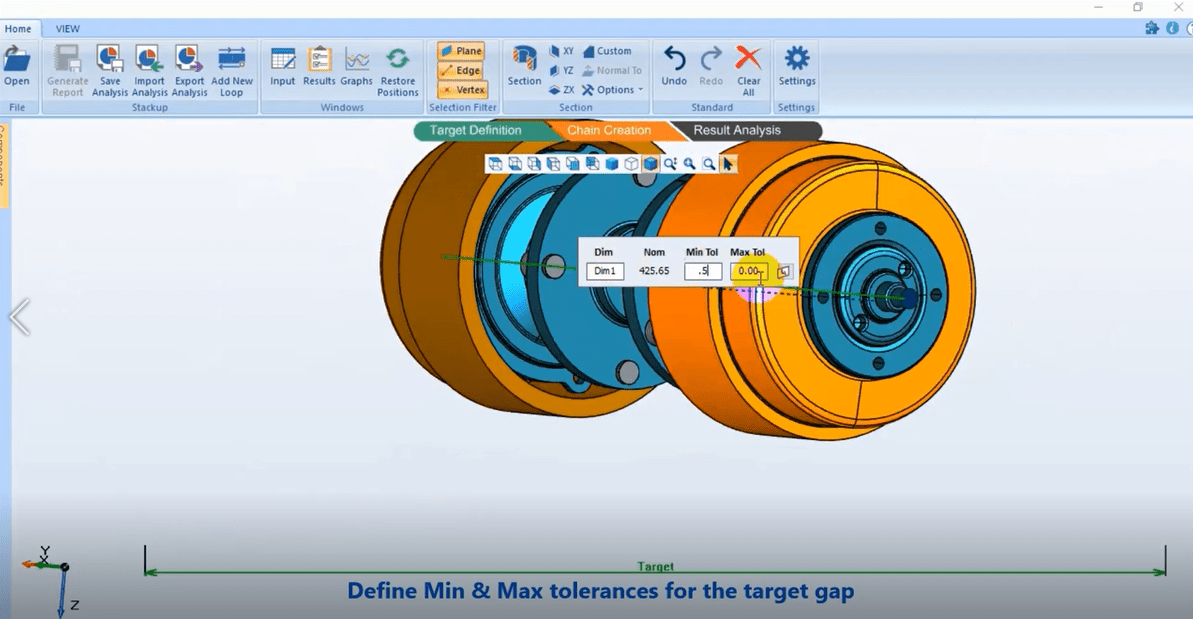Viewport: 1193px width, 619px height.
Task: Click the Save Analysis icon
Action: pyautogui.click(x=109, y=60)
